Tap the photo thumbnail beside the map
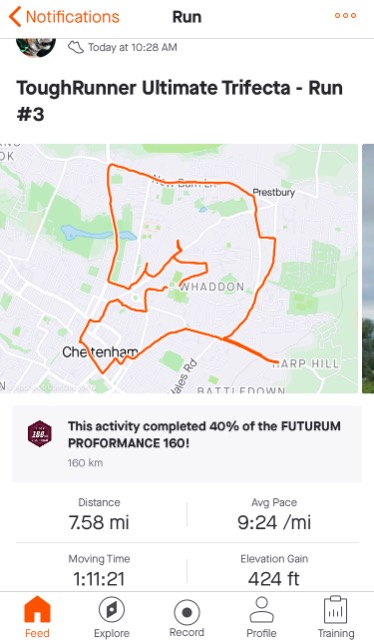374x640 pixels. coord(368,268)
